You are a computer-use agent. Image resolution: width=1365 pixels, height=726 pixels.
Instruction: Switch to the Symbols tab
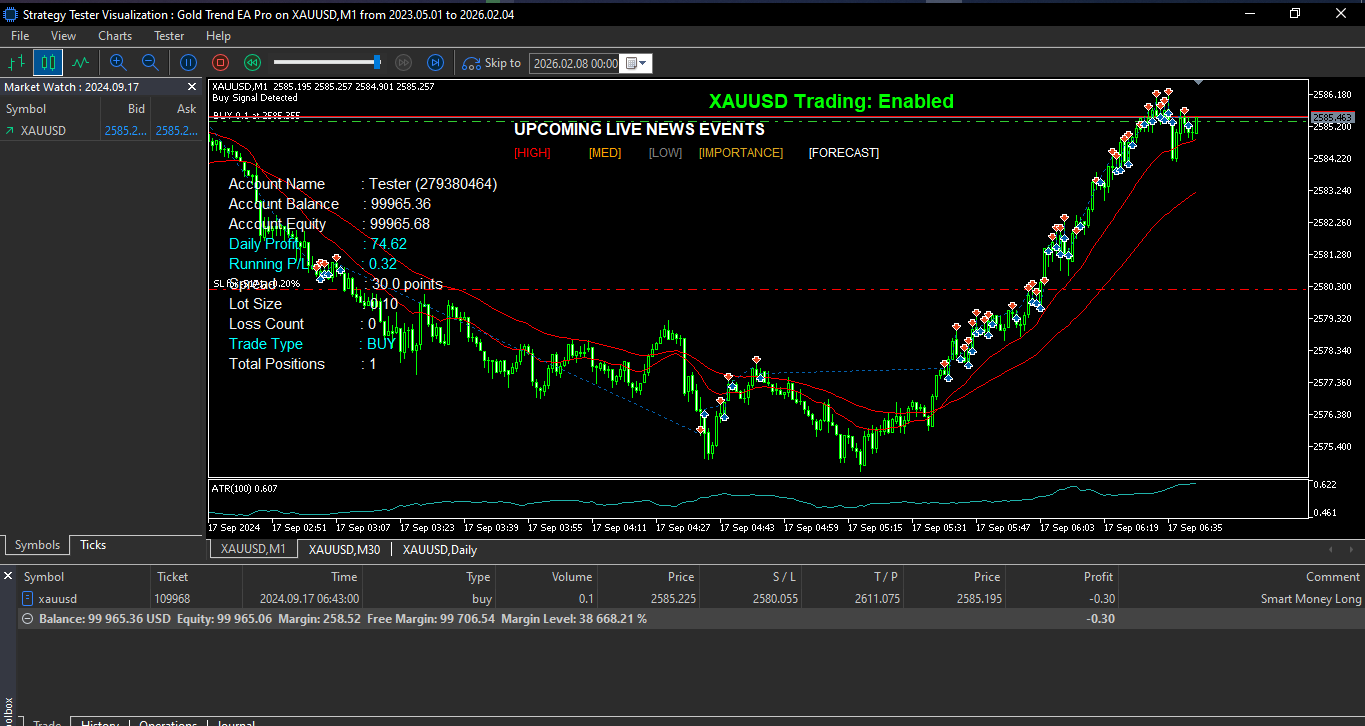click(x=37, y=545)
